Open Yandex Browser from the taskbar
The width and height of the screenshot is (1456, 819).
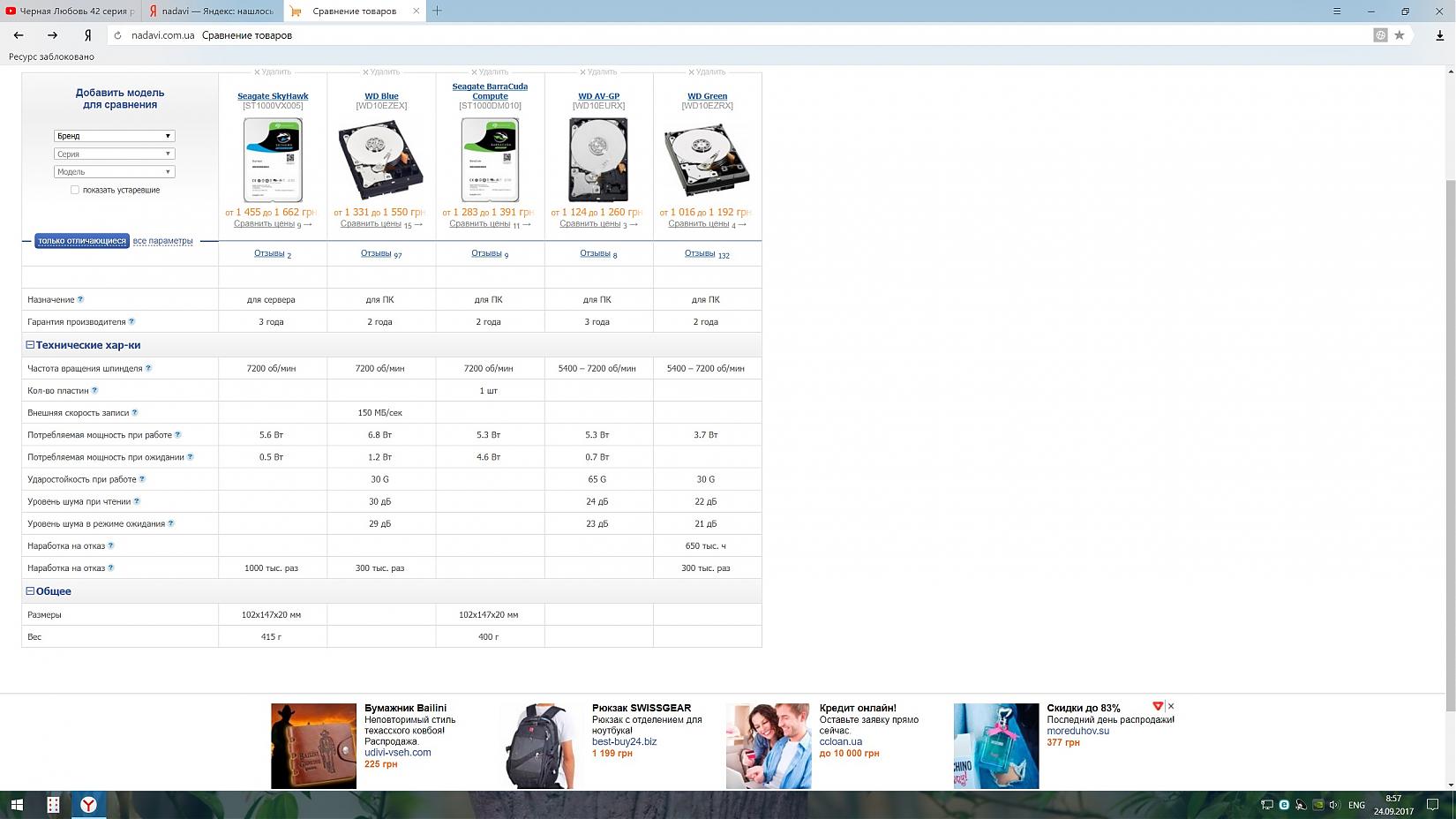[88, 805]
